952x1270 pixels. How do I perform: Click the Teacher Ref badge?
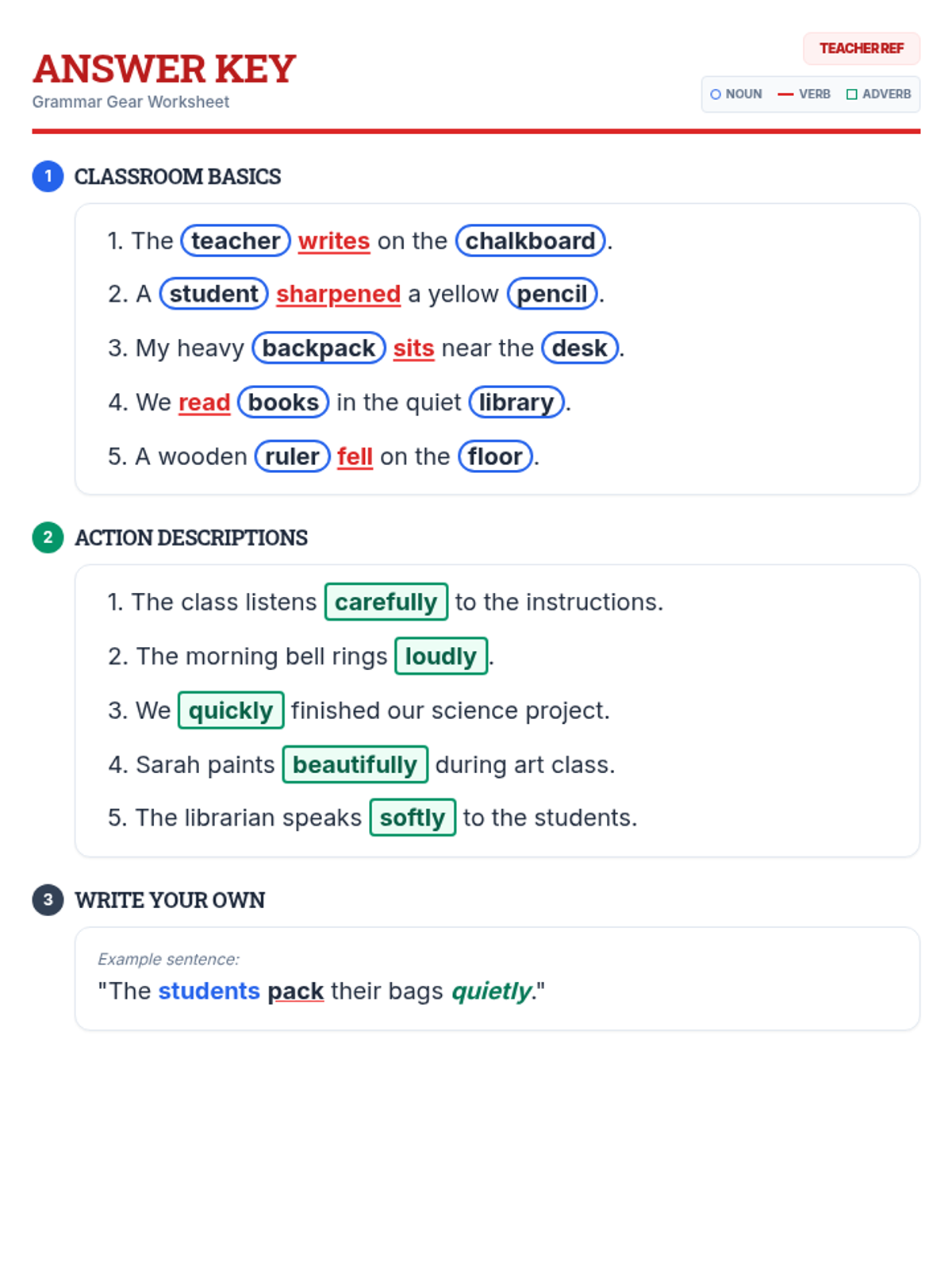pyautogui.click(x=861, y=48)
